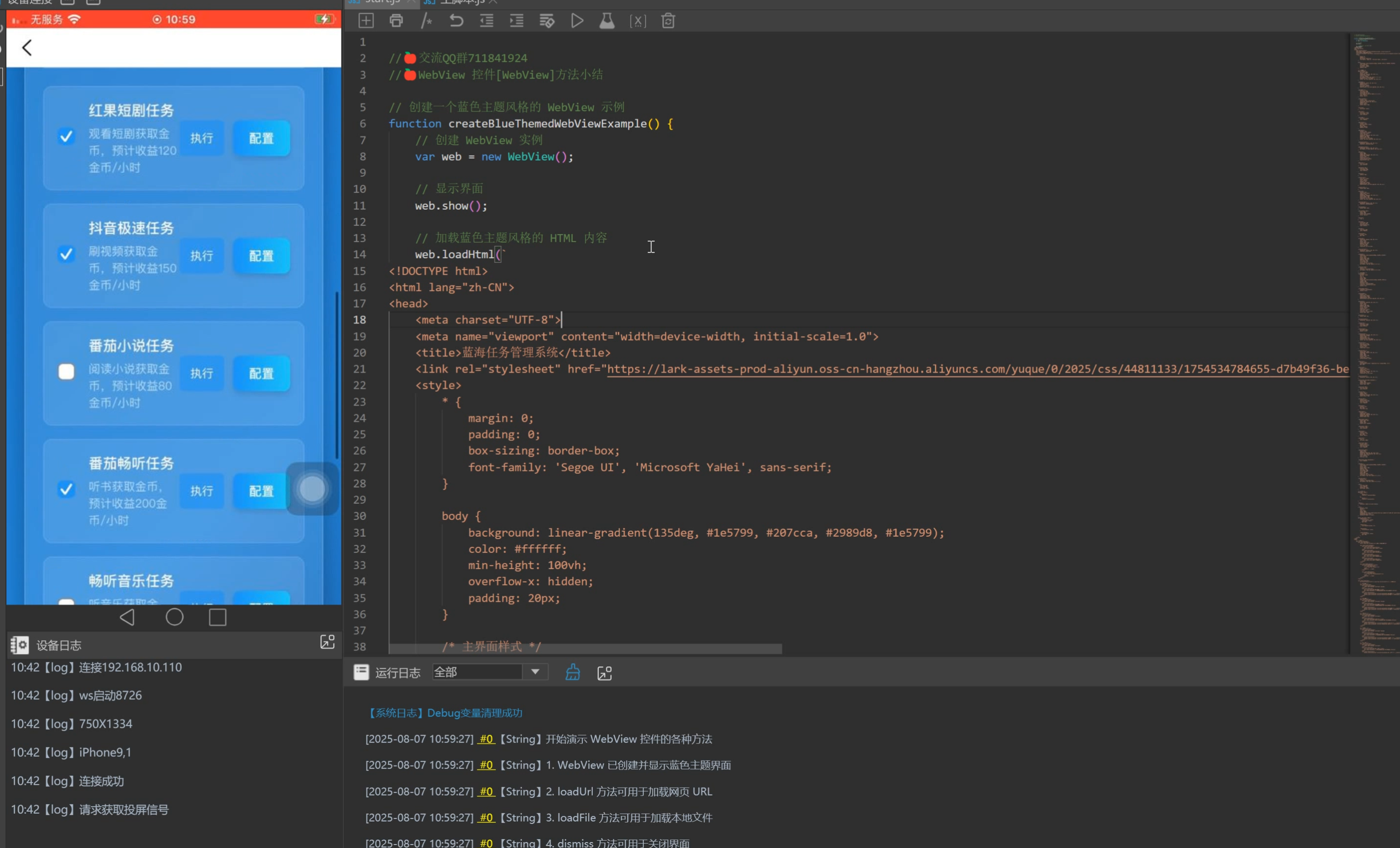The image size is (1400, 848).
Task: Click the trash refresh icon in toolbar
Action: click(x=668, y=21)
